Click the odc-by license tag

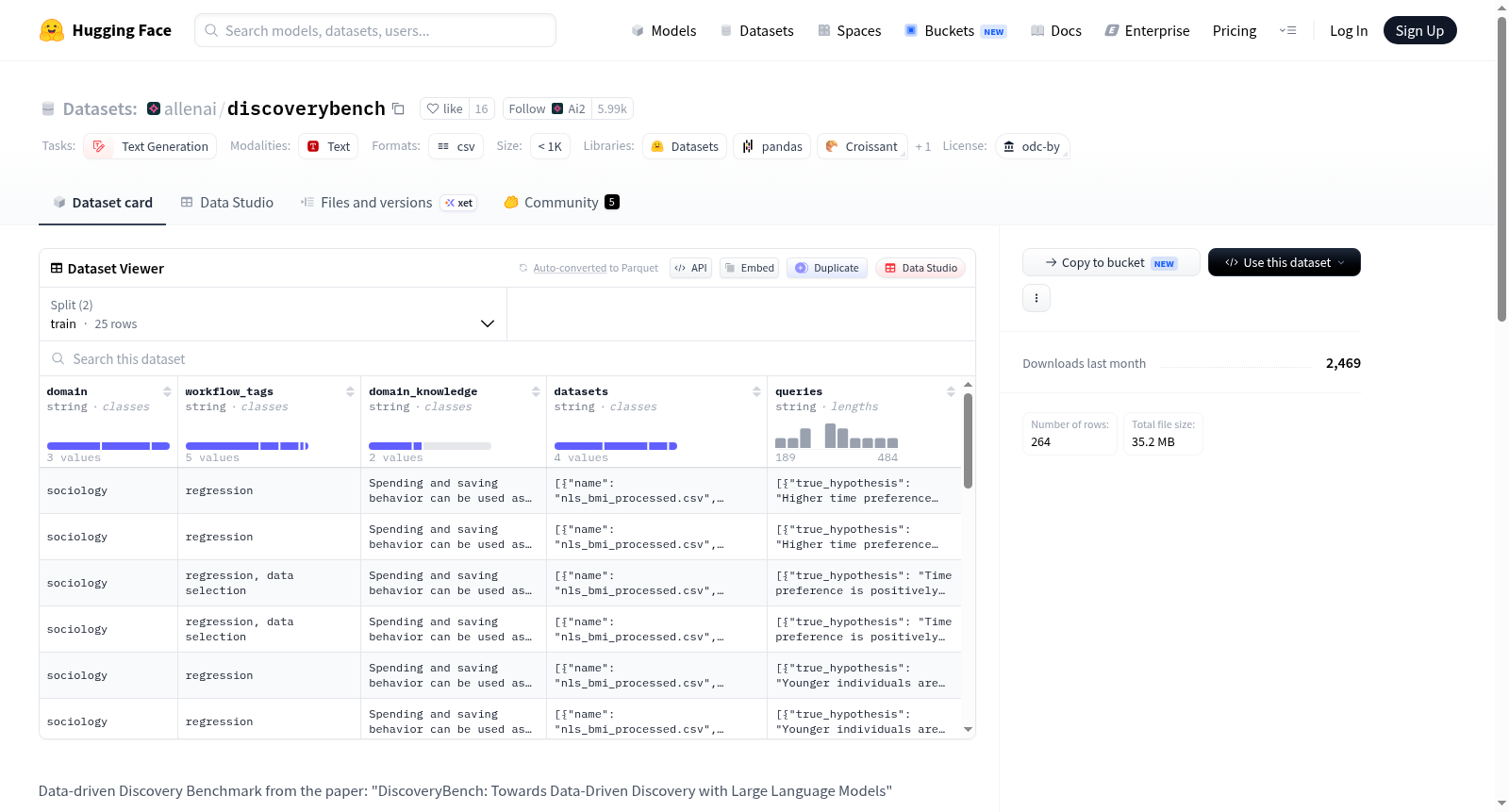pos(1032,146)
